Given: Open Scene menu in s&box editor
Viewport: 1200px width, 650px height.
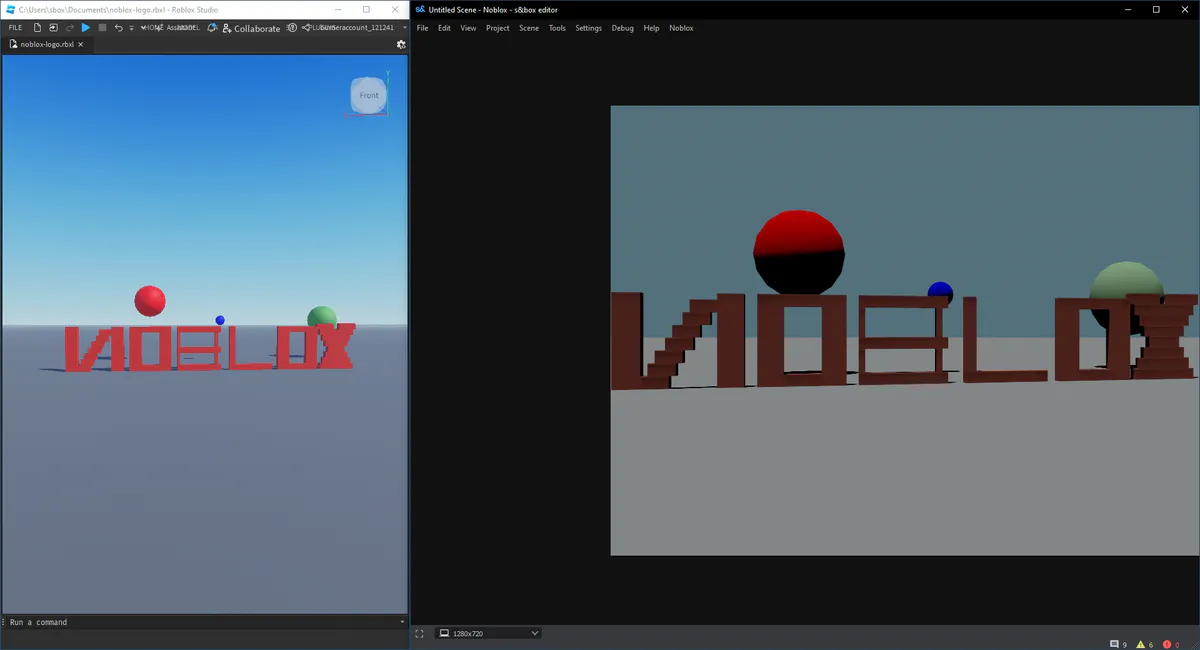Looking at the screenshot, I should [x=529, y=28].
